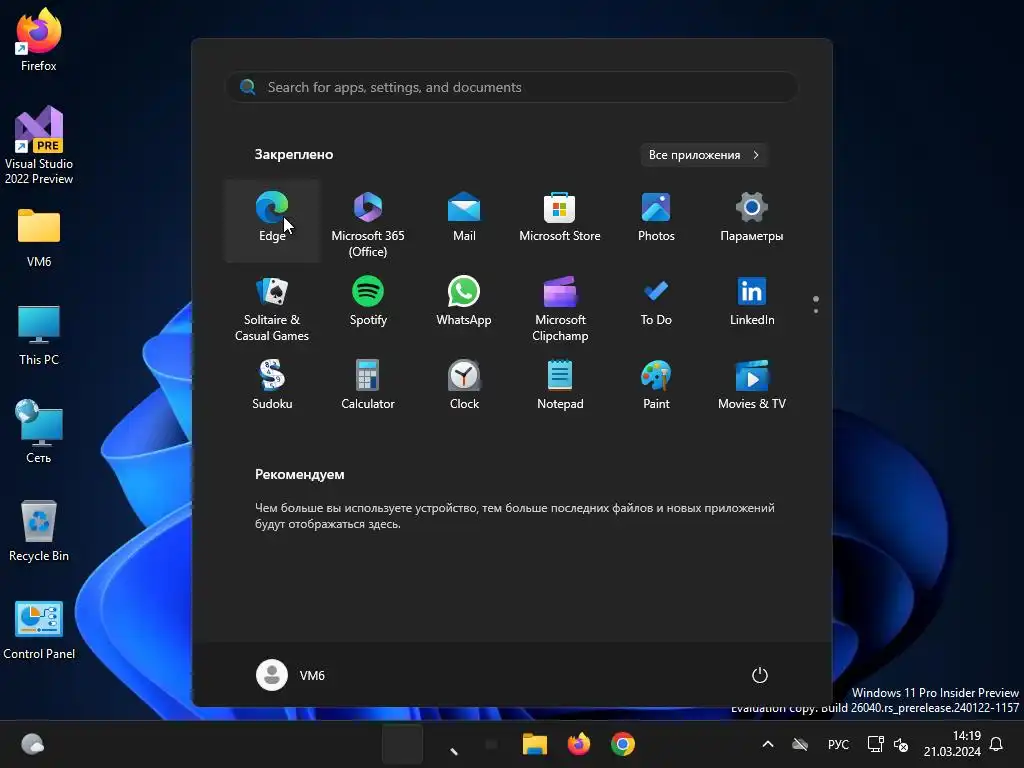Screen dimensions: 1024x768
Task: Open the VM6 user account menu
Action: (291, 675)
